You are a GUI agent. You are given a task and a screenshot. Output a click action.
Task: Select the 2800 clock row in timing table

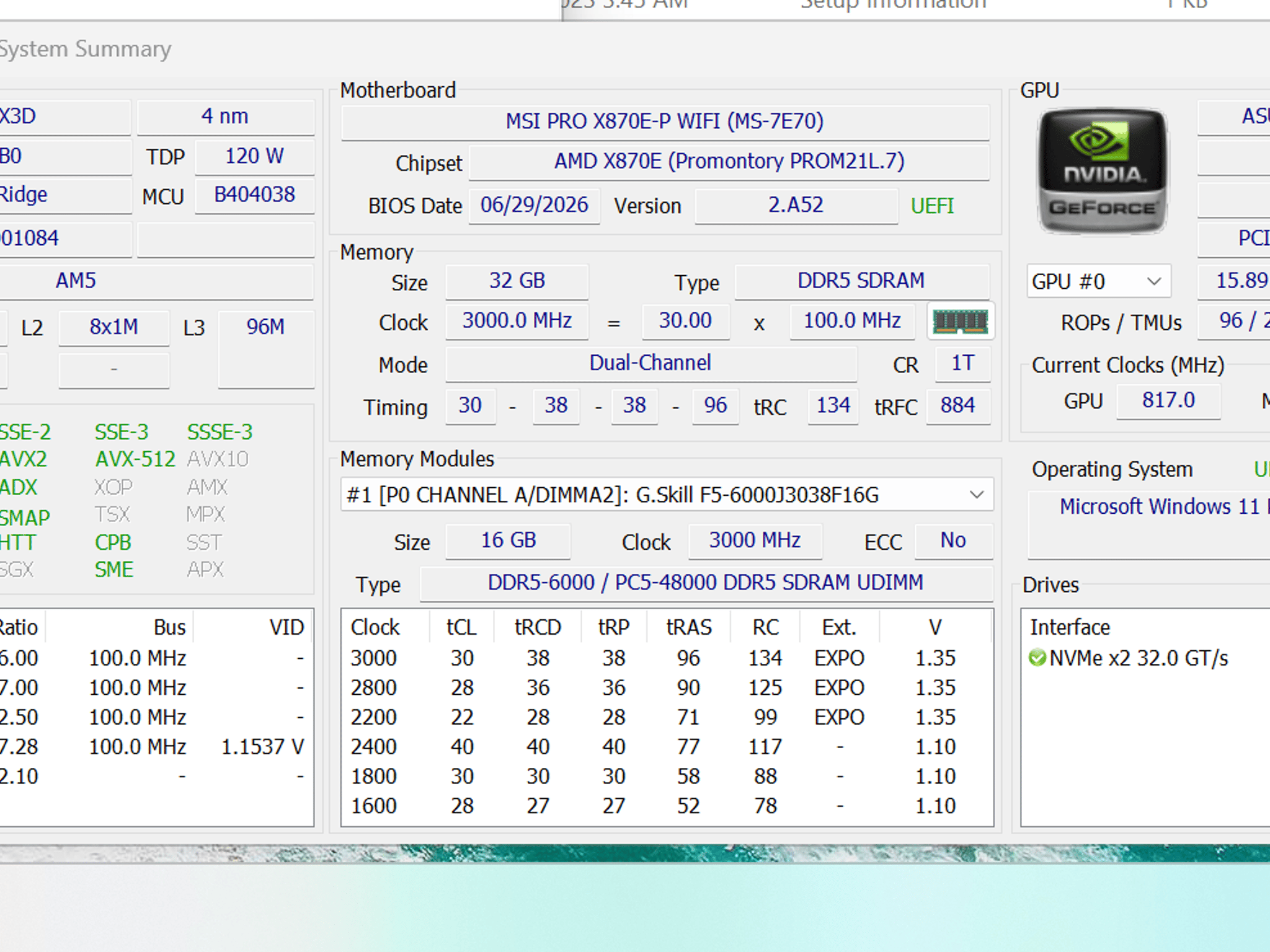coord(667,687)
